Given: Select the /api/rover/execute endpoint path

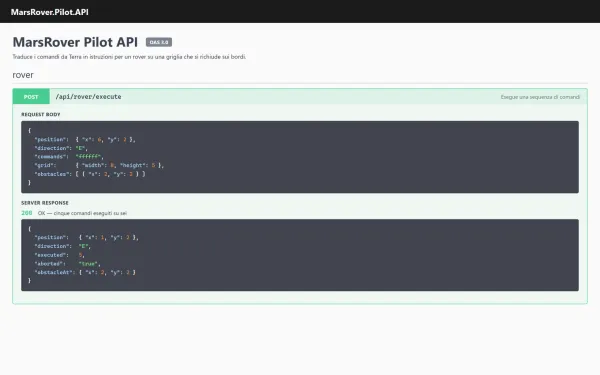Looking at the screenshot, I should coord(88,97).
